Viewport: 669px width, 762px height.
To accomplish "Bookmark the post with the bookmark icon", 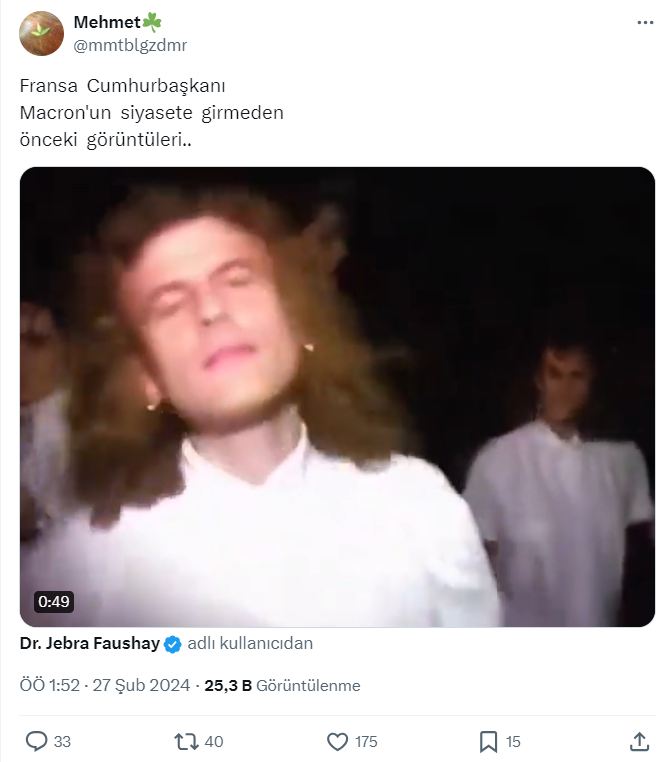I will [x=488, y=741].
